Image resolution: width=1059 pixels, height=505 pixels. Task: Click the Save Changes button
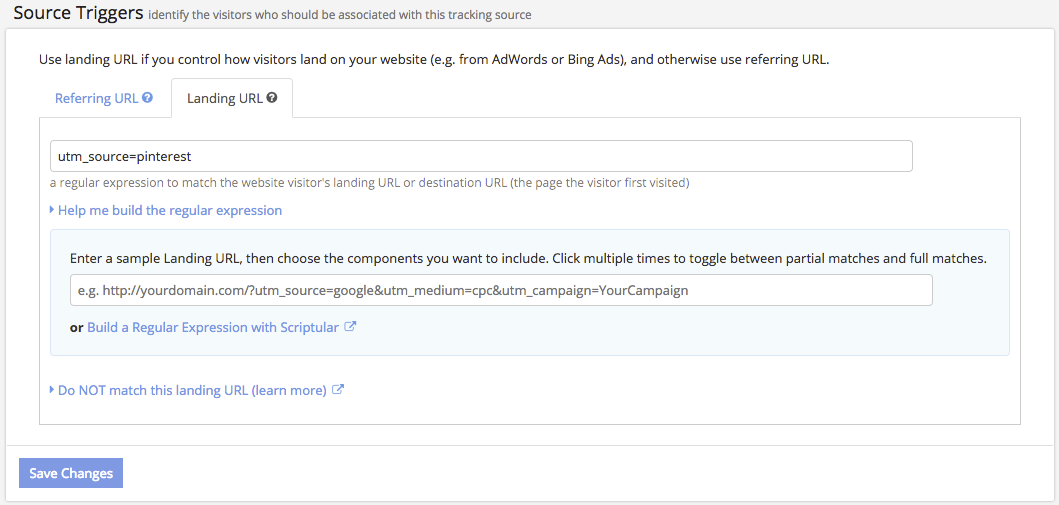click(x=71, y=473)
